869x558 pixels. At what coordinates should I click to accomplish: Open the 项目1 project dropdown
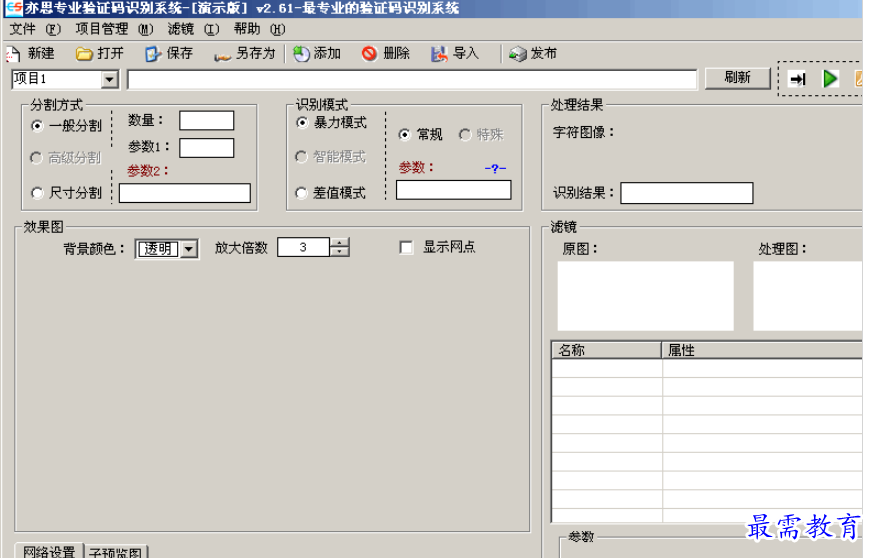pos(110,80)
